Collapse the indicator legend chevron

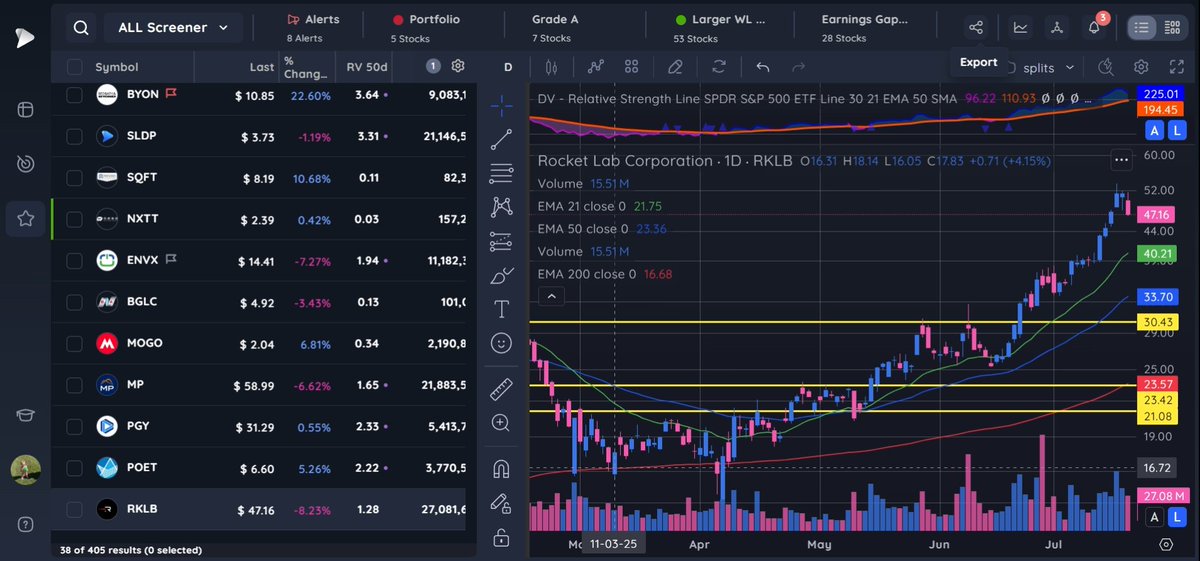point(550,296)
